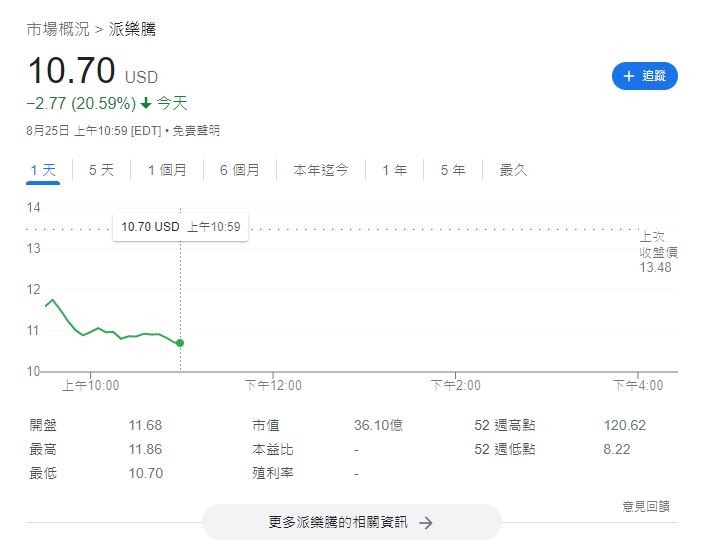Click the green data point on the chart

[x=180, y=343]
